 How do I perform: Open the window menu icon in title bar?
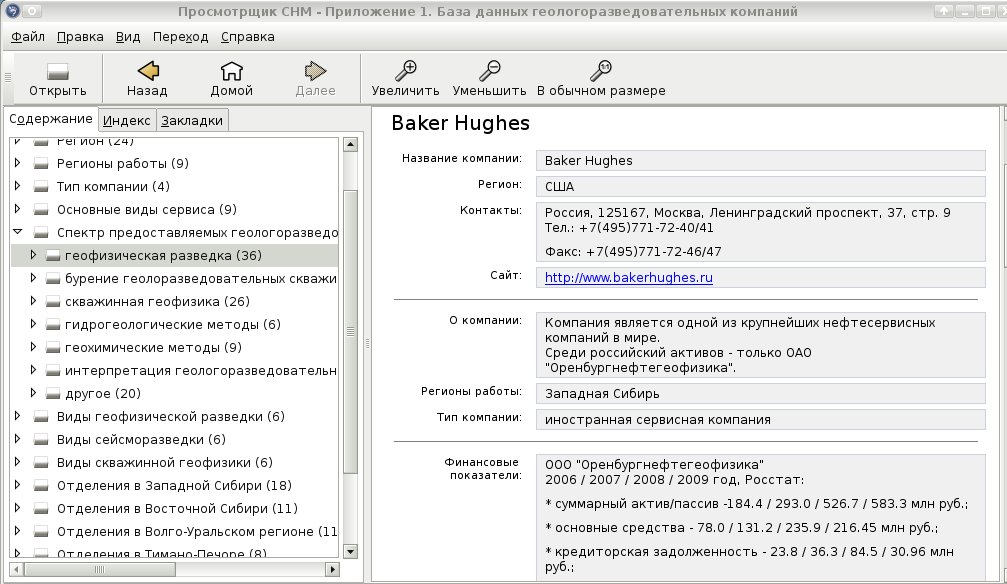[x=12, y=11]
